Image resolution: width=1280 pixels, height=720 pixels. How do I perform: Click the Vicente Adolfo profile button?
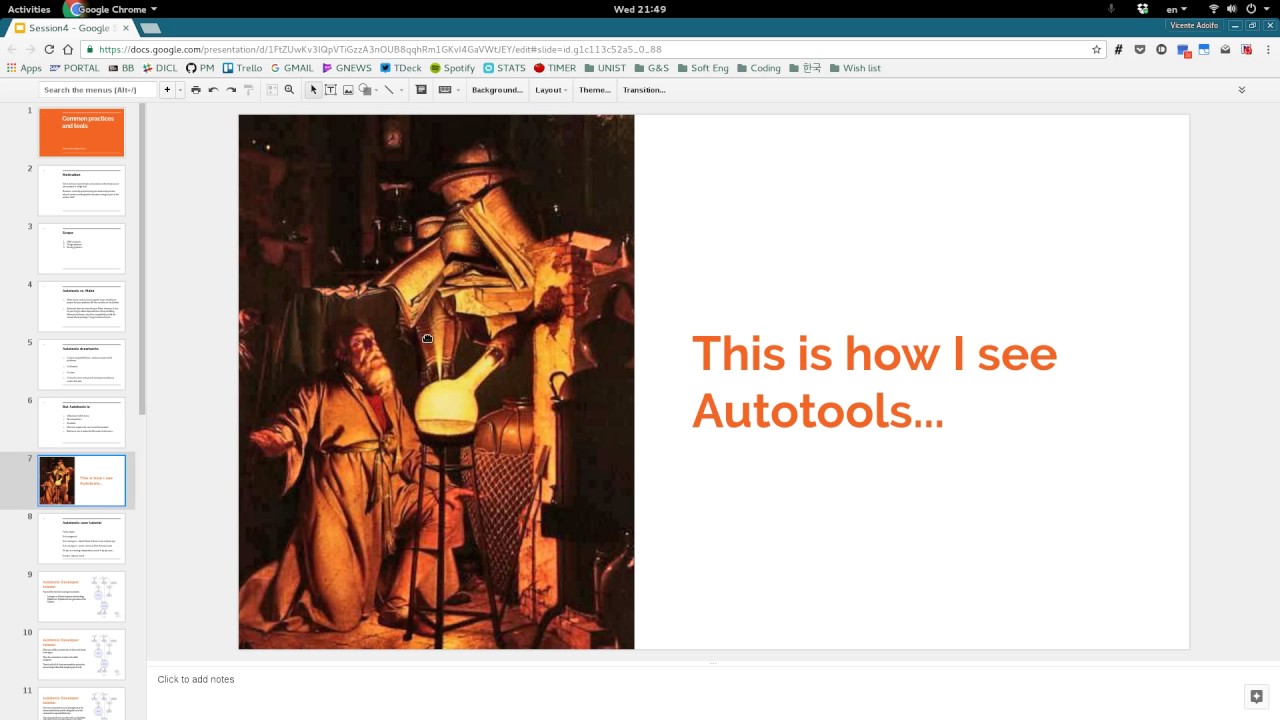click(x=1195, y=25)
